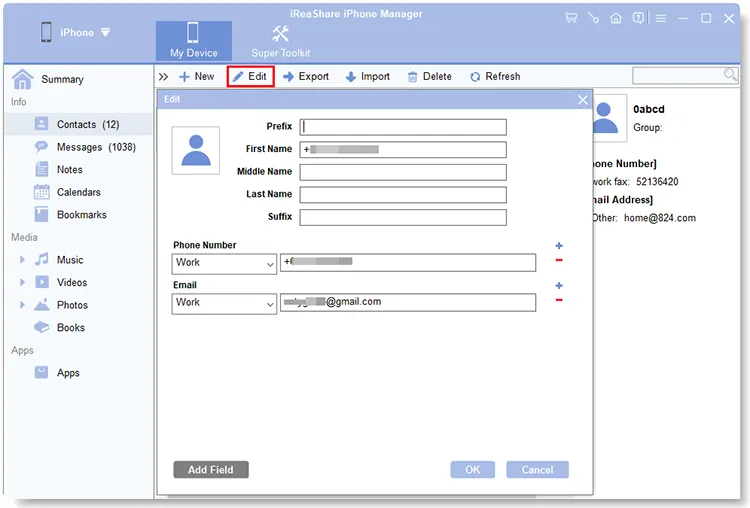
Task: Click the Suffix input field
Action: [403, 217]
